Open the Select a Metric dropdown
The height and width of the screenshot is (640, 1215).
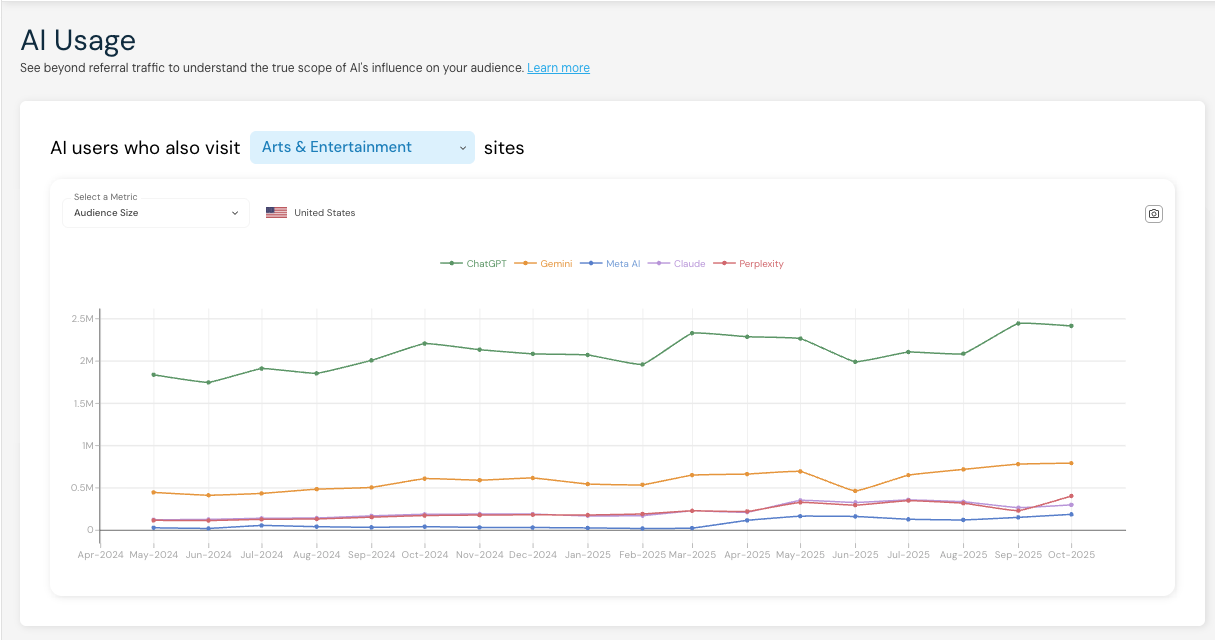coord(155,213)
